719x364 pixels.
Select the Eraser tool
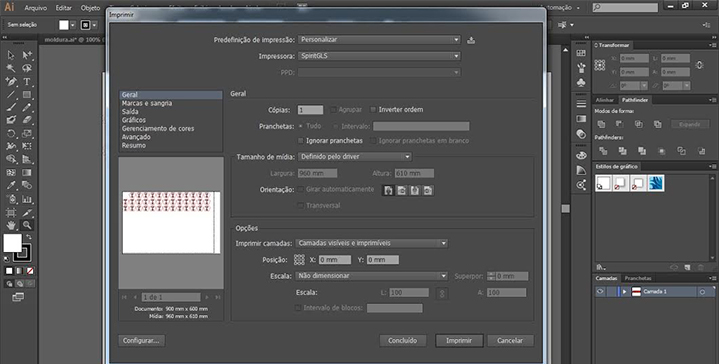coord(27,120)
